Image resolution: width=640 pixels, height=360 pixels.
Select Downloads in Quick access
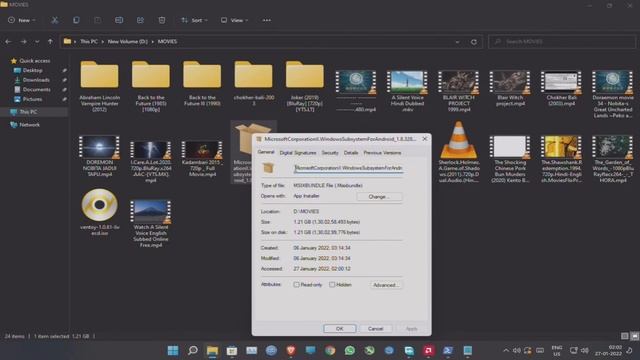point(36,80)
